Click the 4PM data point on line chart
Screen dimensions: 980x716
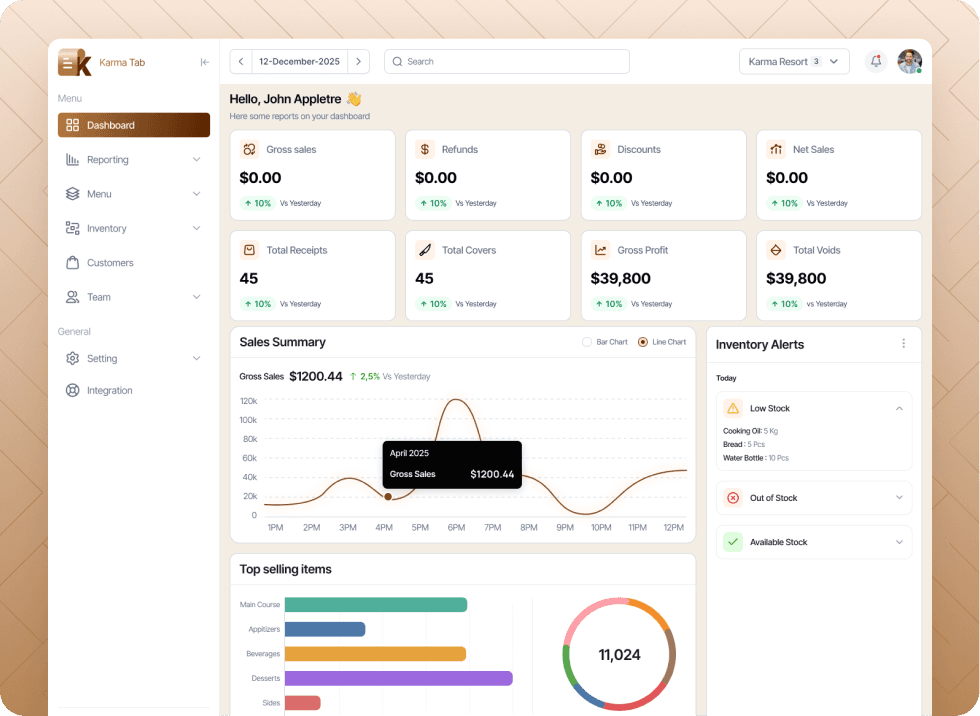(388, 497)
